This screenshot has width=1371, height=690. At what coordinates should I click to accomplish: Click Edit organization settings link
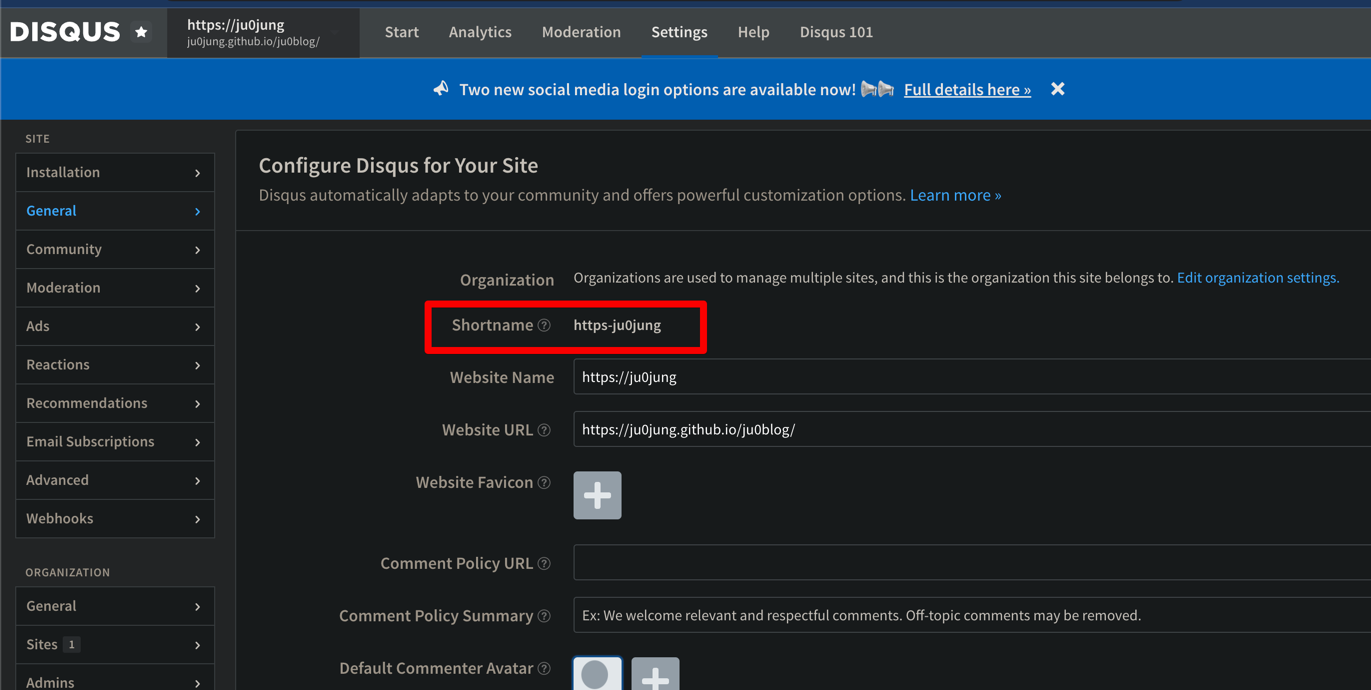click(x=1257, y=278)
